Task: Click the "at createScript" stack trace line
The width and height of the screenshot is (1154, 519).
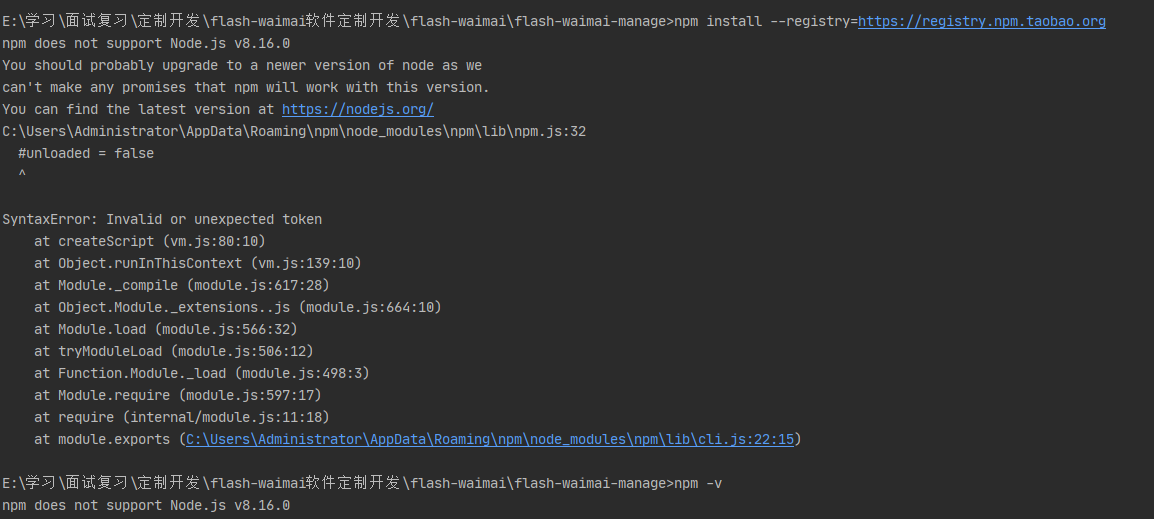Action: coord(150,241)
